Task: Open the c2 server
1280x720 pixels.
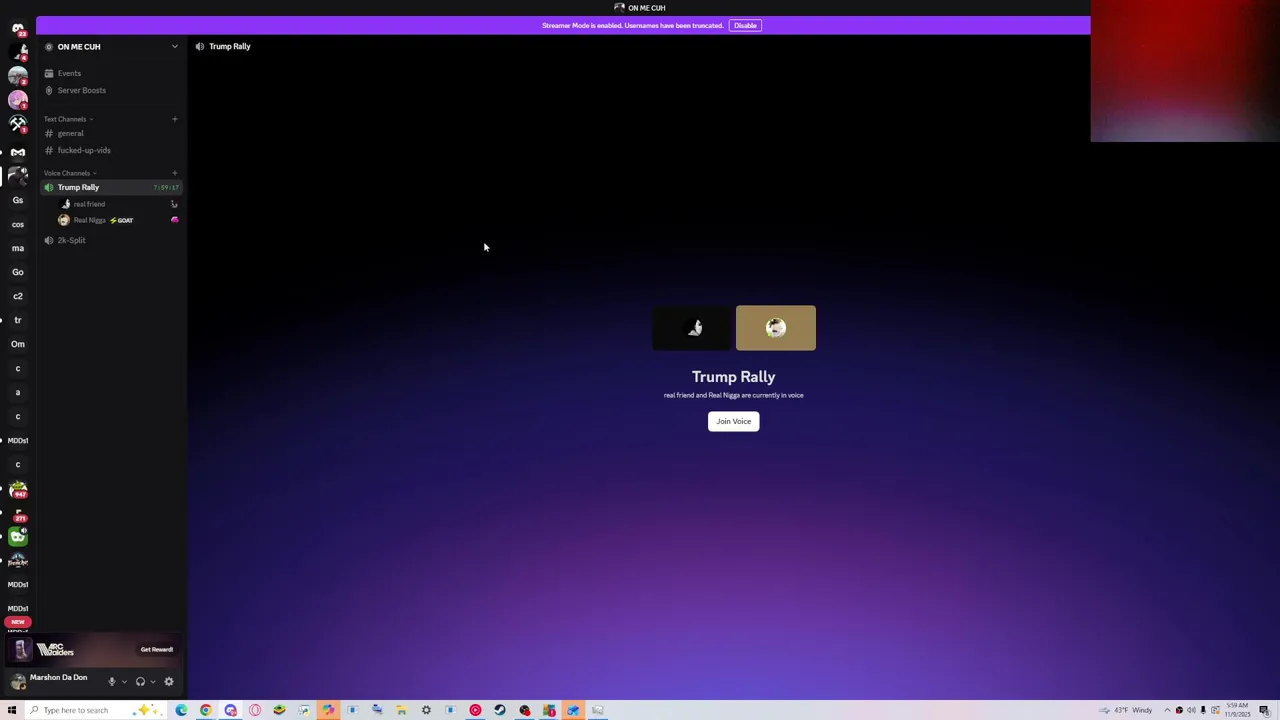Action: 18,296
